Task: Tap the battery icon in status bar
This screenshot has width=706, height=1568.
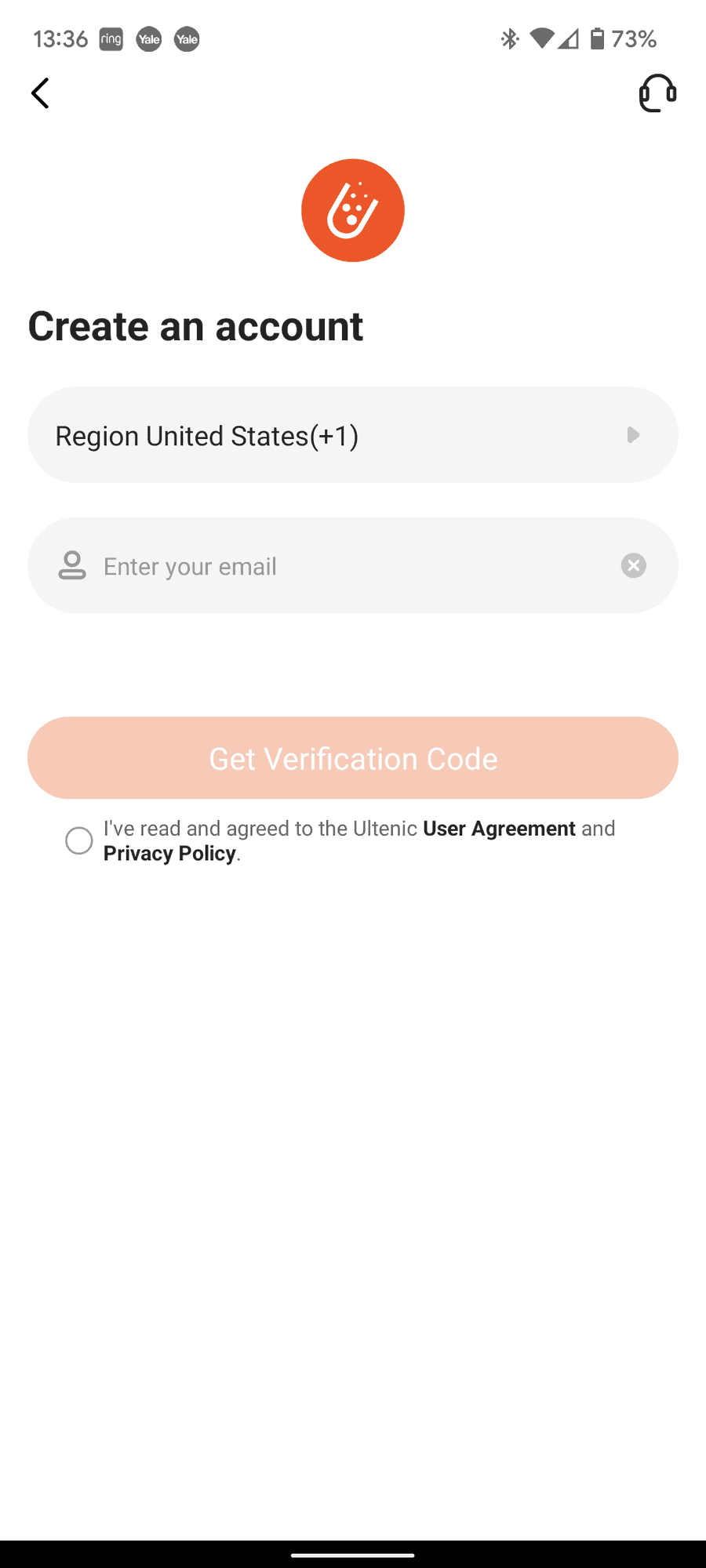Action: [598, 38]
